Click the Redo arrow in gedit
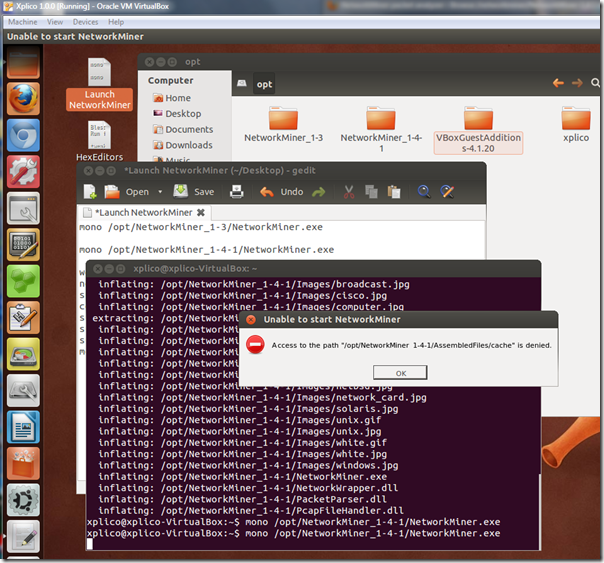 (x=319, y=191)
